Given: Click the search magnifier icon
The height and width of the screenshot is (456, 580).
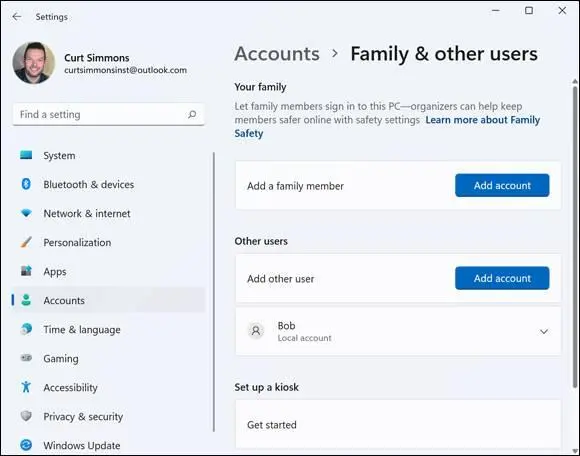Looking at the screenshot, I should (x=192, y=114).
